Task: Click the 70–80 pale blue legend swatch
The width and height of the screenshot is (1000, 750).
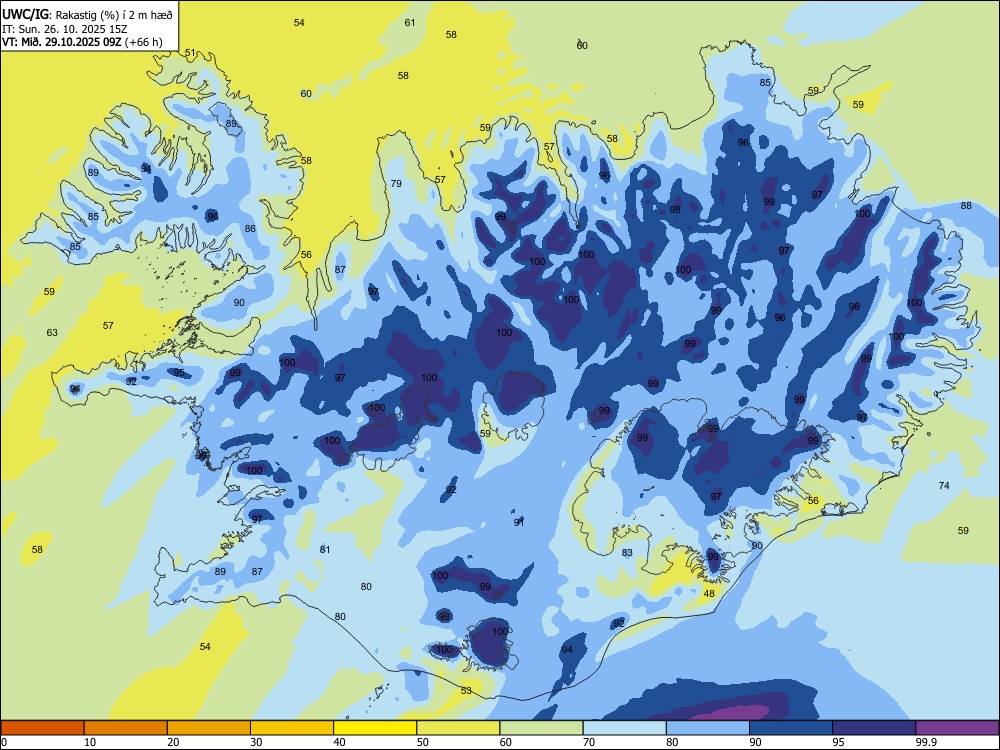Action: [624, 728]
